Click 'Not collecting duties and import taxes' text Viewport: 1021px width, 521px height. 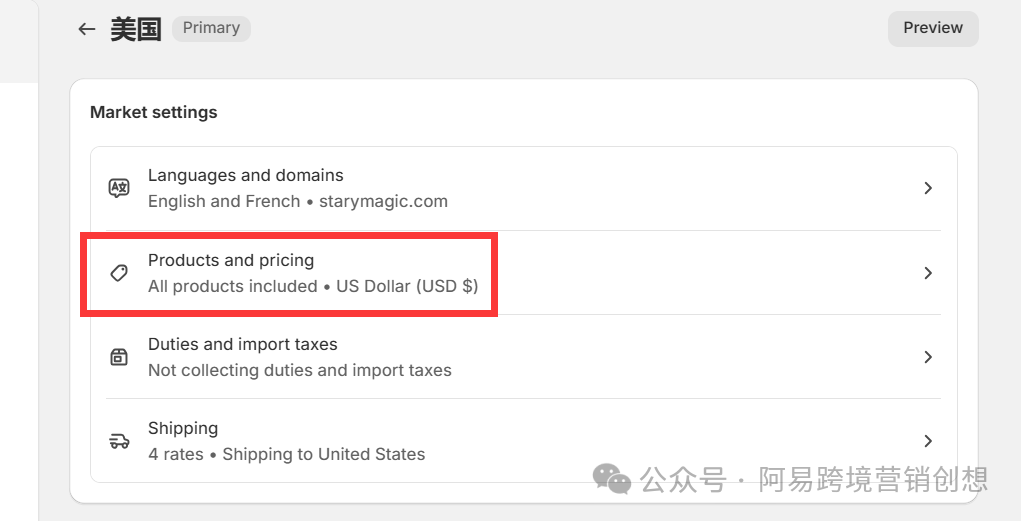tap(300, 370)
